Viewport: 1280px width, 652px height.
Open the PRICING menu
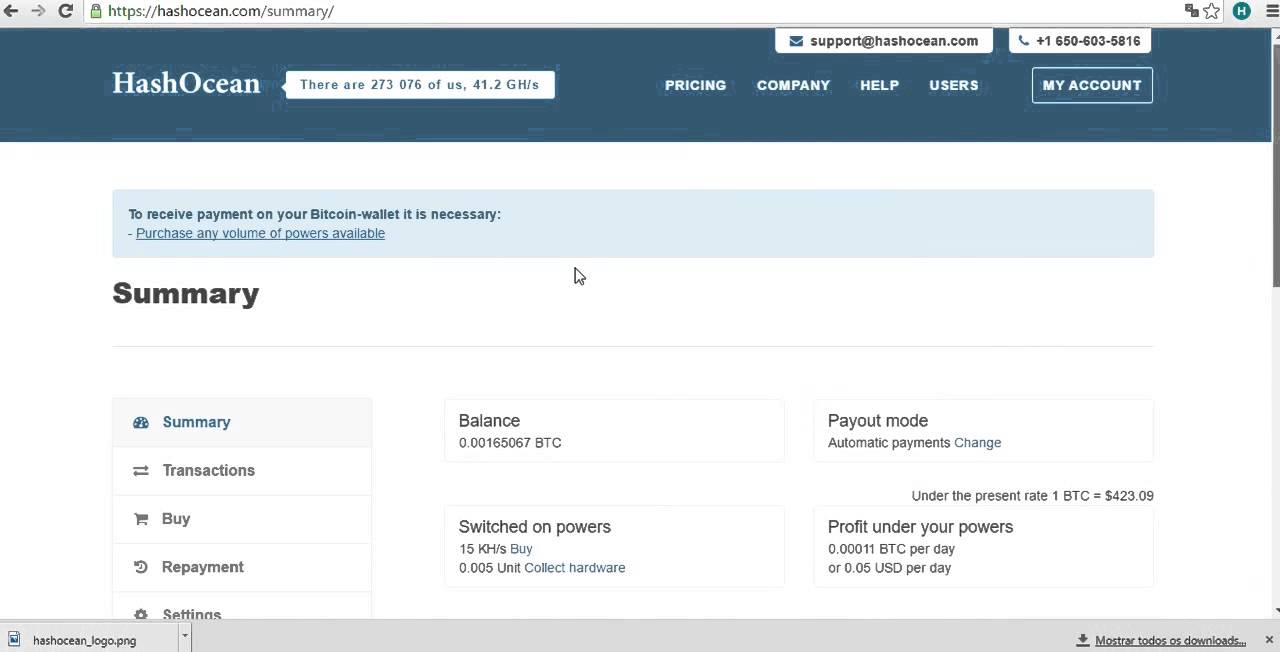(x=696, y=85)
